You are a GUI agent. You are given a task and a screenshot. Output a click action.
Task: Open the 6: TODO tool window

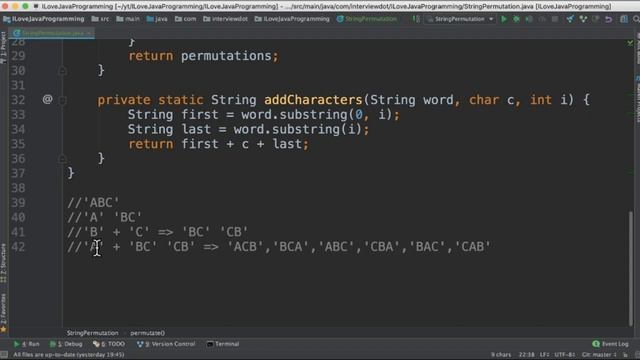pos(109,344)
